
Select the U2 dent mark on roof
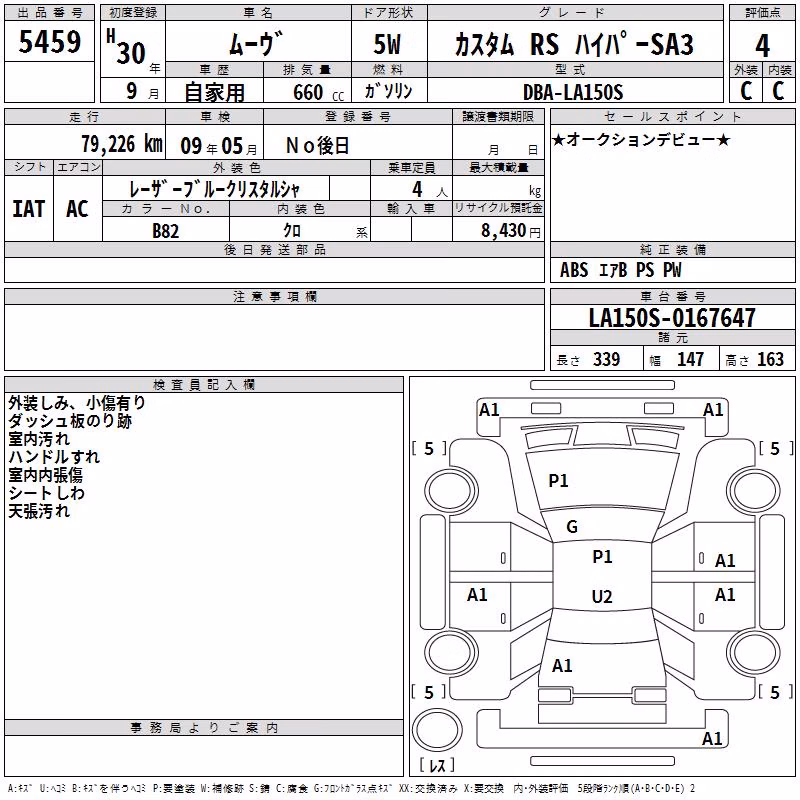(x=602, y=596)
